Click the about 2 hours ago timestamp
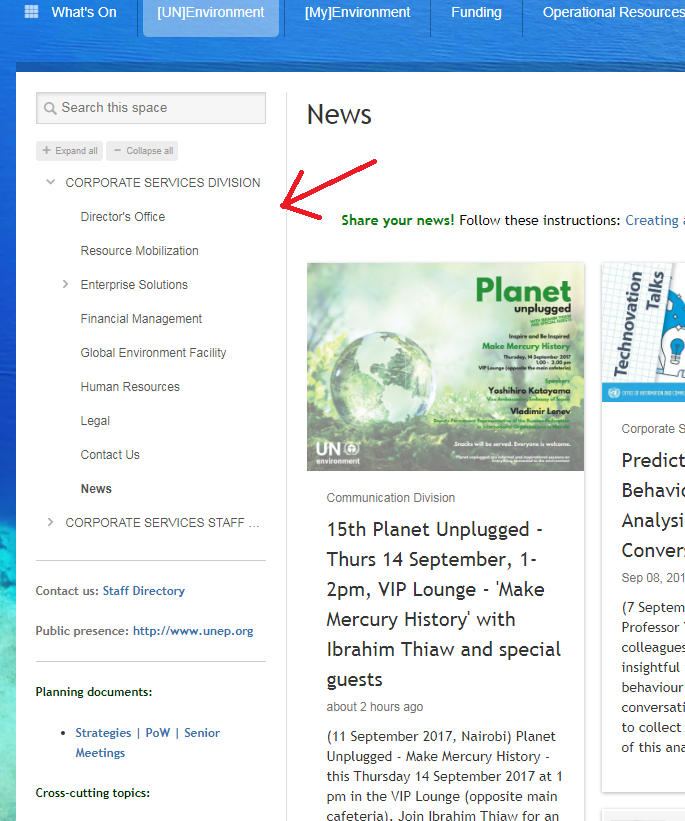The image size is (685, 821). pos(374,707)
